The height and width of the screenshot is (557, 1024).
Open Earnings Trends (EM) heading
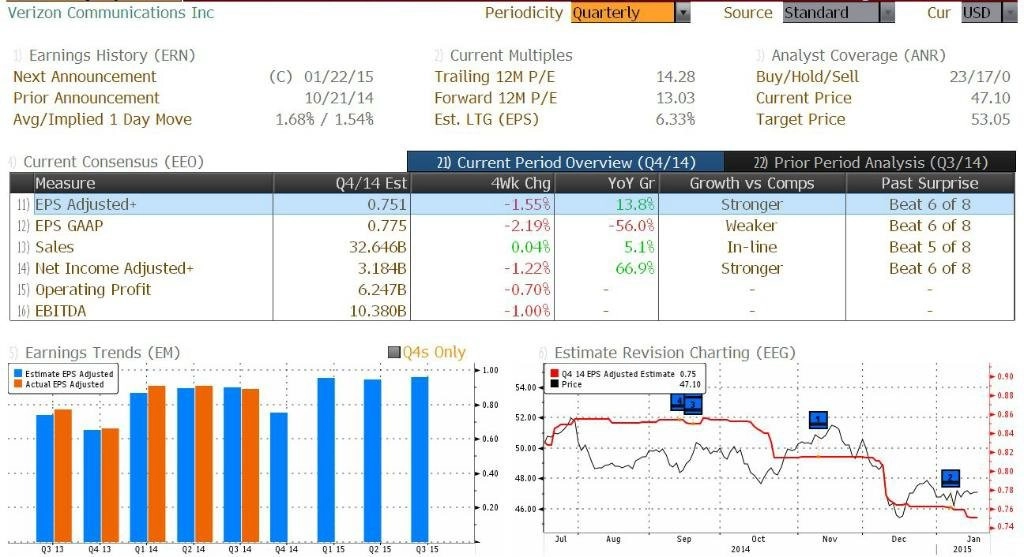(x=102, y=353)
